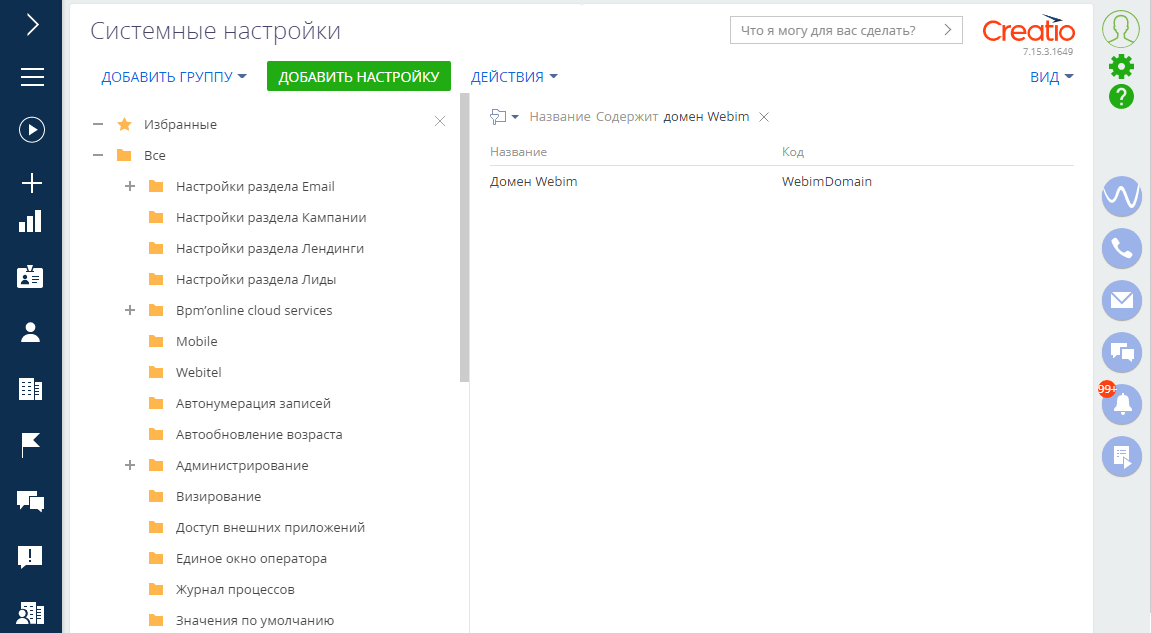Open the ДЕЙСТВИЯ menu
Screen dimensions: 1151x633
[x=514, y=76]
